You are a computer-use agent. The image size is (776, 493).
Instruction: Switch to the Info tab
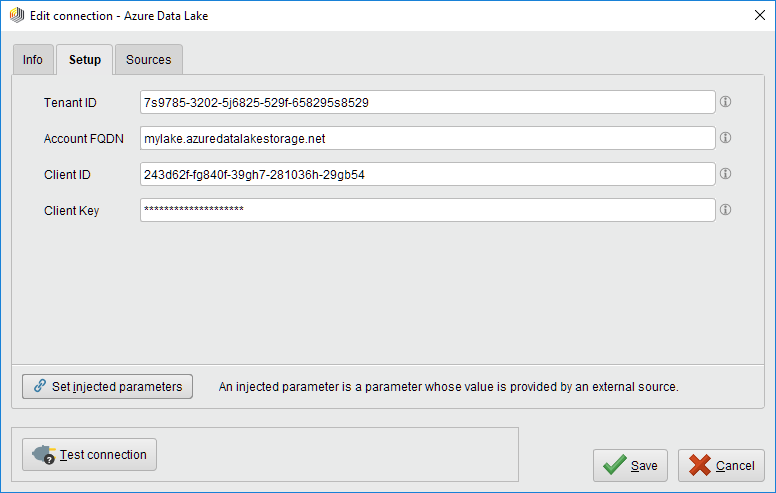[x=33, y=60]
